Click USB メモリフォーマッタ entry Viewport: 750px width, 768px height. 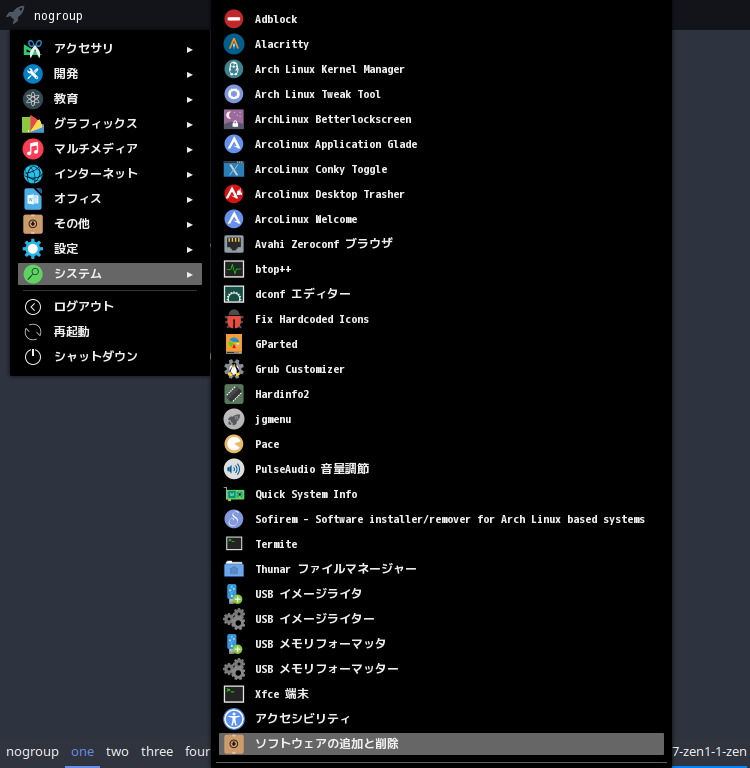pyautogui.click(x=441, y=644)
